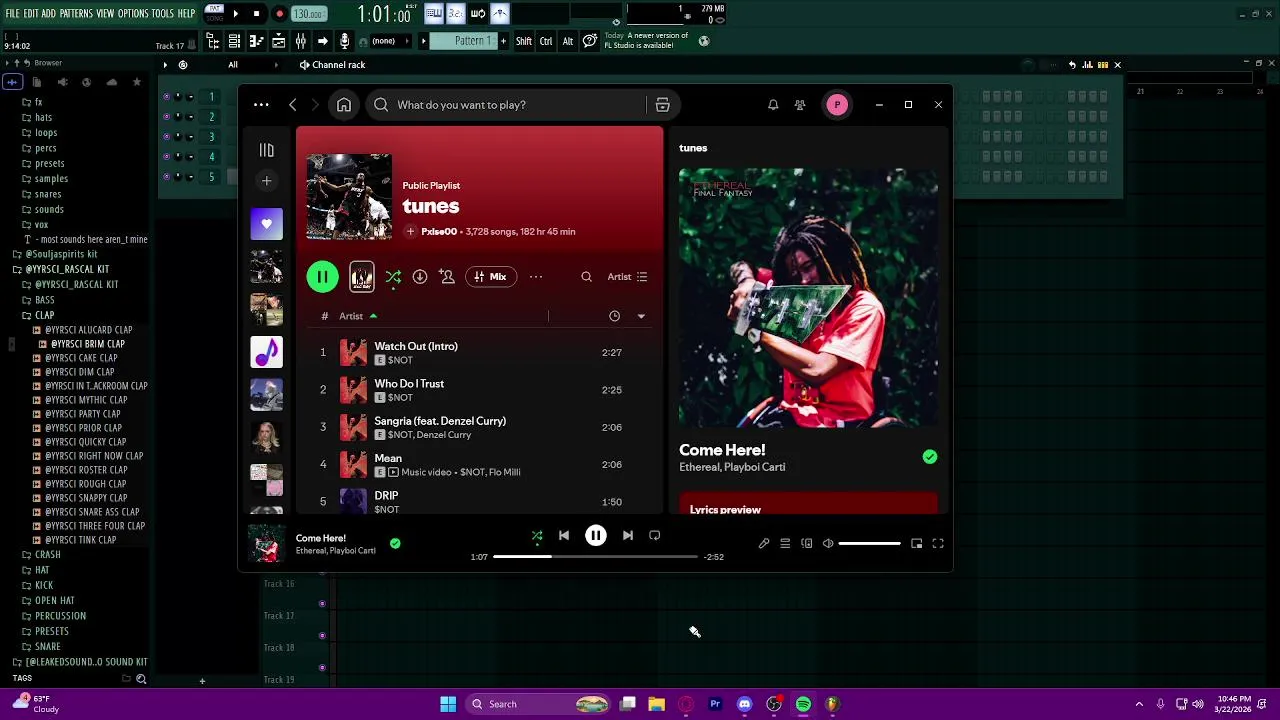
Task: Adjust Spotify volume slider
Action: click(869, 544)
